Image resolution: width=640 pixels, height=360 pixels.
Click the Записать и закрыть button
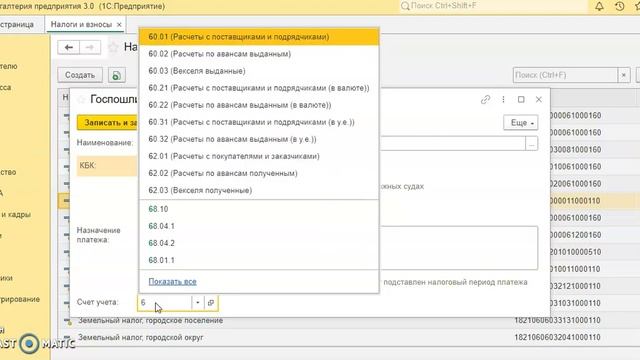pos(108,123)
